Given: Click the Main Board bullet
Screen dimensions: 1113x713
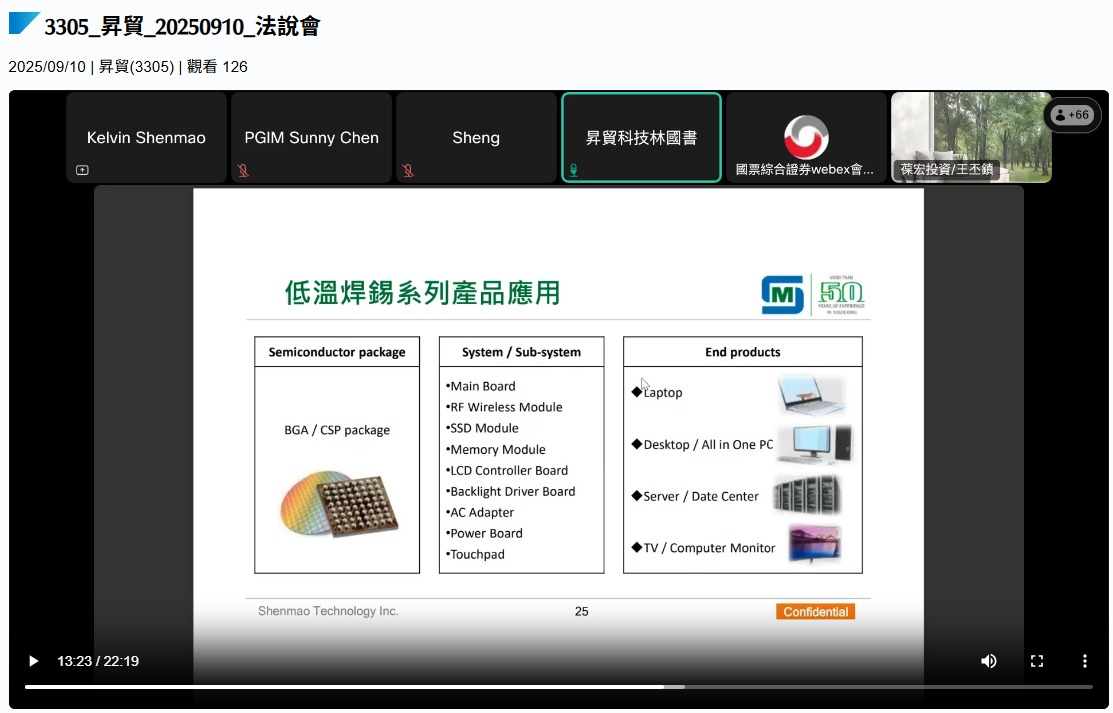Looking at the screenshot, I should point(481,386).
